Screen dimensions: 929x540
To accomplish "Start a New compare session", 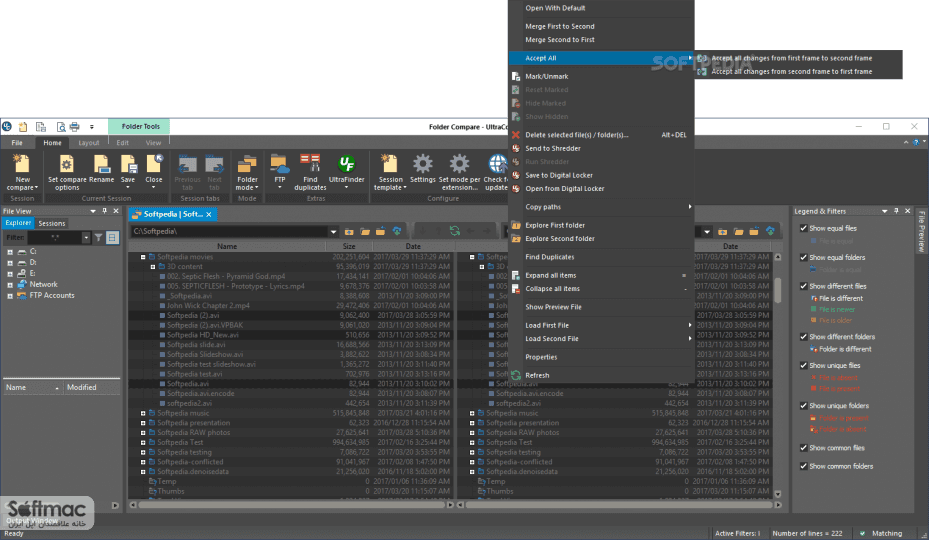I will coord(23,172).
